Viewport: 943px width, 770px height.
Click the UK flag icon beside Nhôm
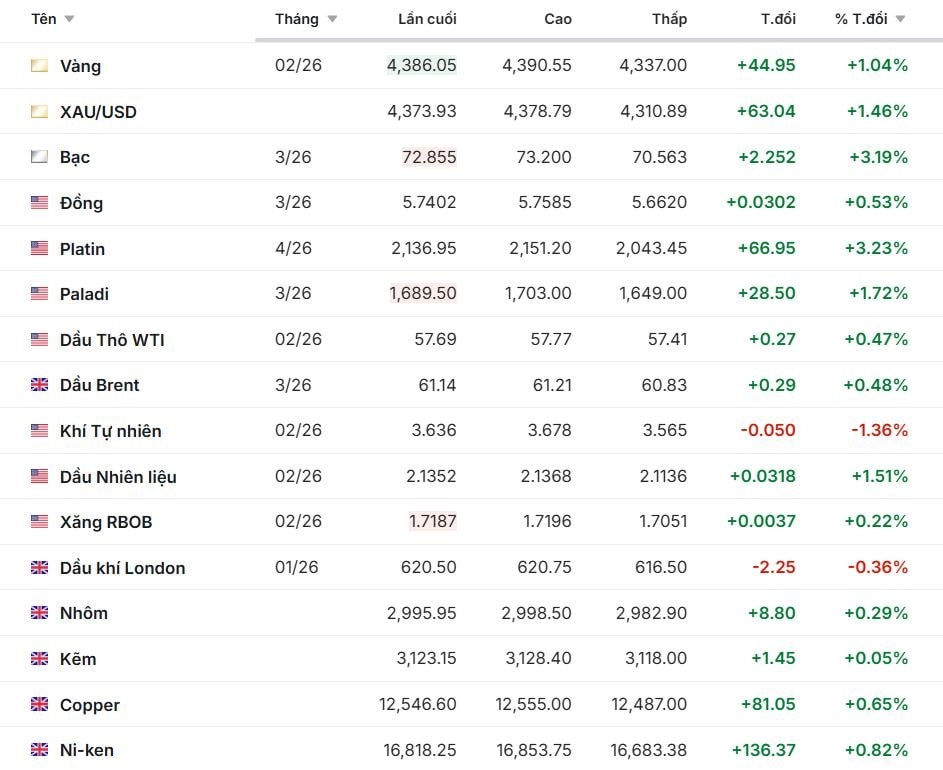coord(39,613)
